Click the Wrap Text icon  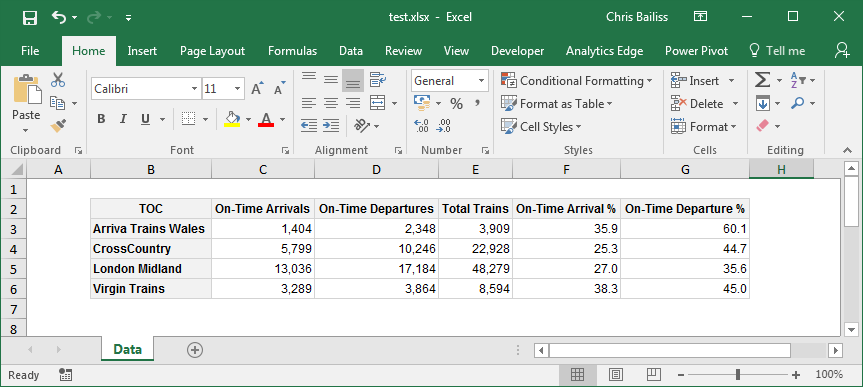[378, 80]
